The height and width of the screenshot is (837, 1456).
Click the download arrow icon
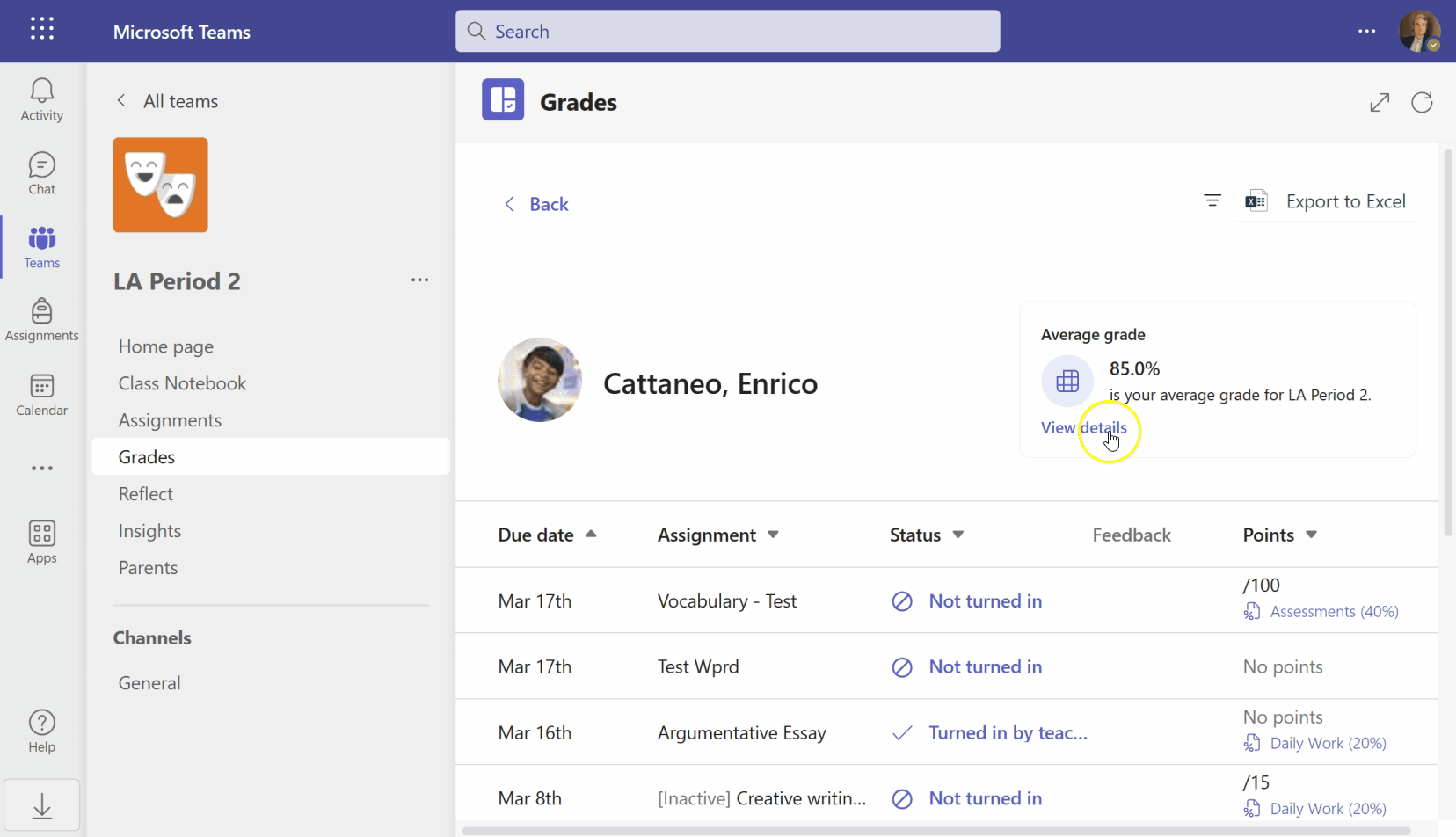coord(41,805)
